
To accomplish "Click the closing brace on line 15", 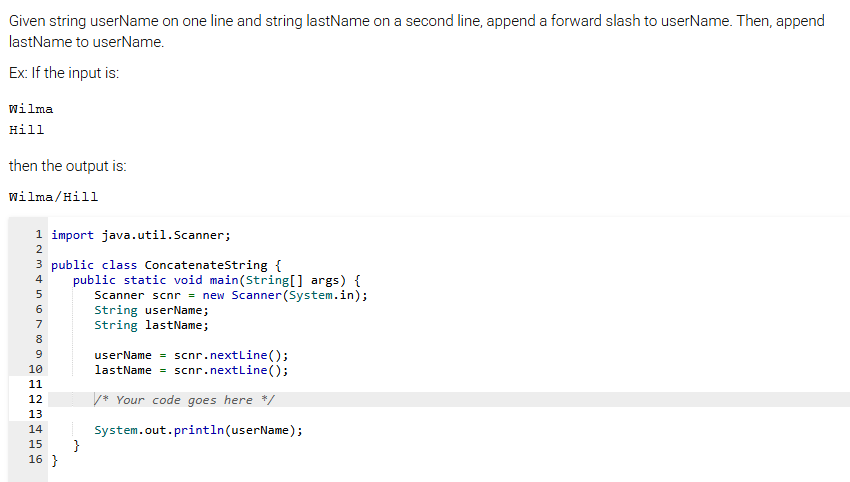I will point(76,445).
